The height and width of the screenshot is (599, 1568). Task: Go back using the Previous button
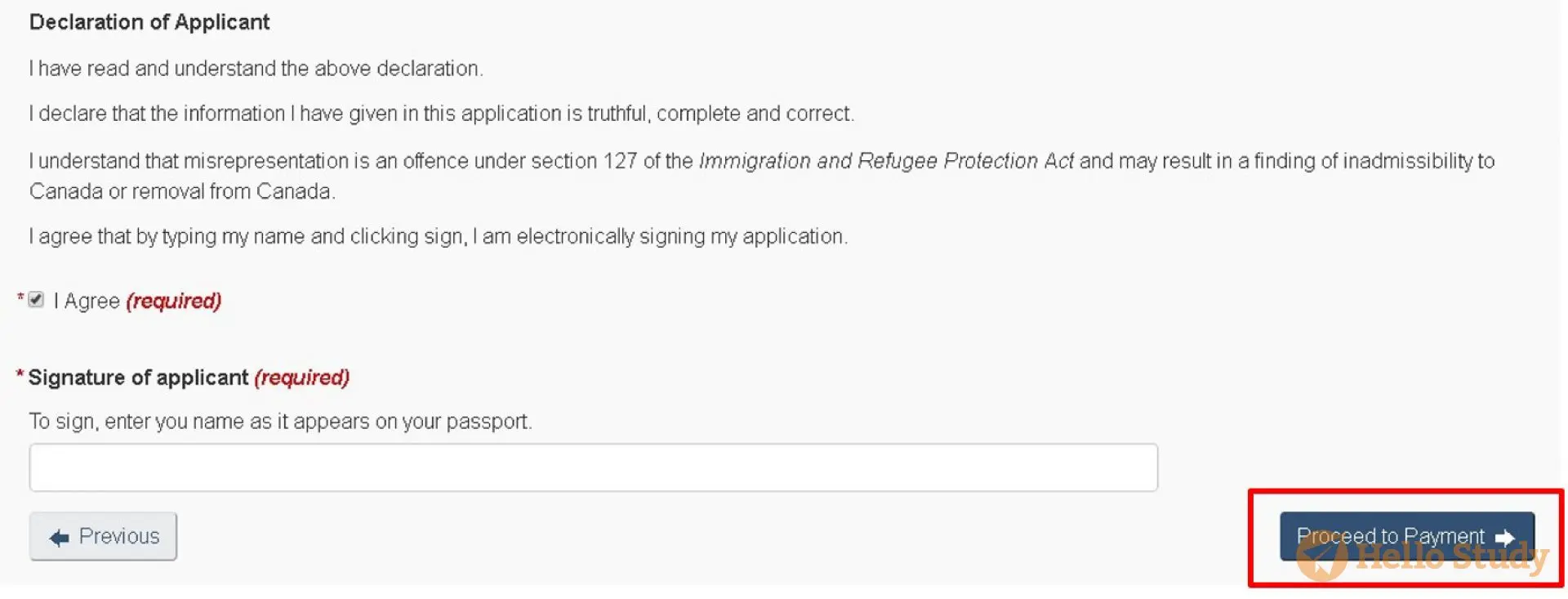[103, 536]
